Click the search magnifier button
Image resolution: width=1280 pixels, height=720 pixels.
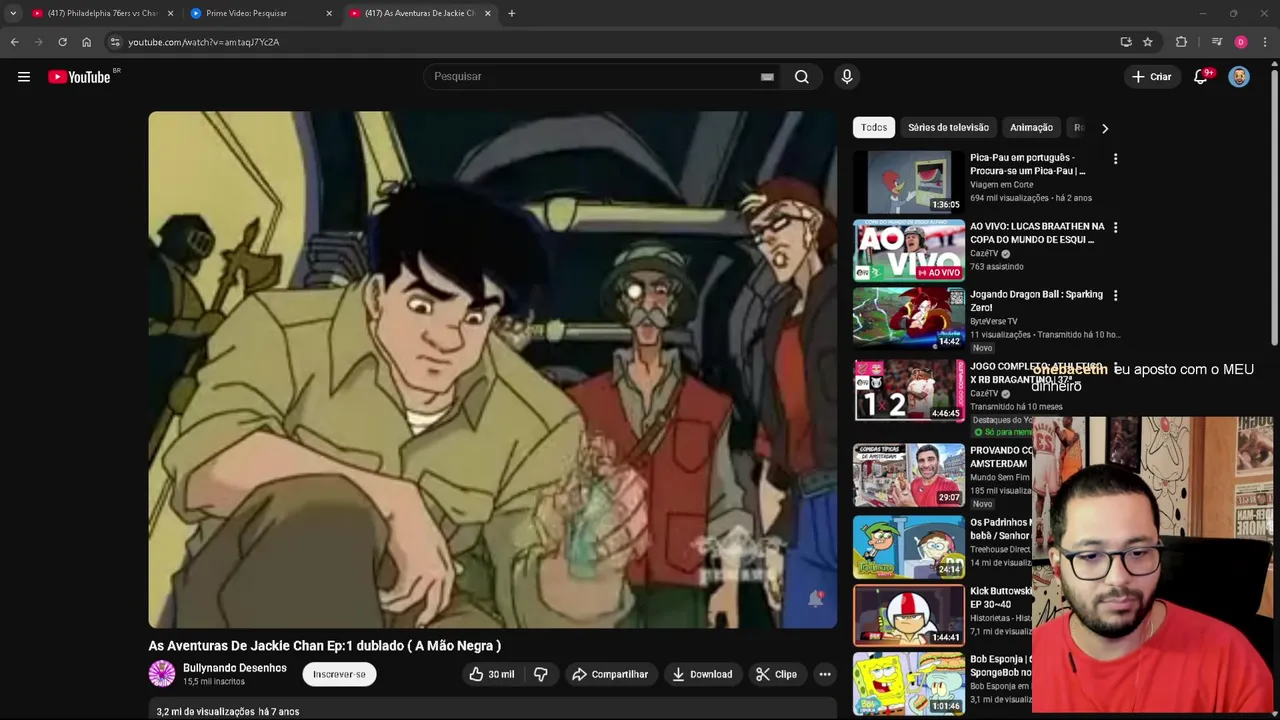802,77
